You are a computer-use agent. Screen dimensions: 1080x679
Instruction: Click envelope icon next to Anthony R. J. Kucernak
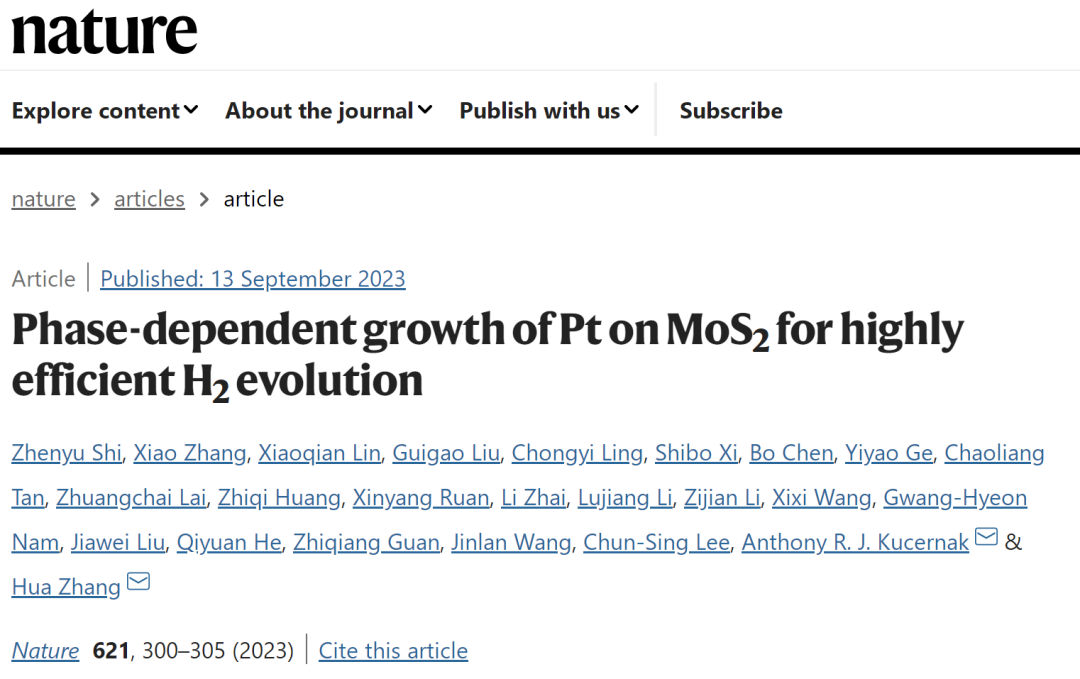986,536
